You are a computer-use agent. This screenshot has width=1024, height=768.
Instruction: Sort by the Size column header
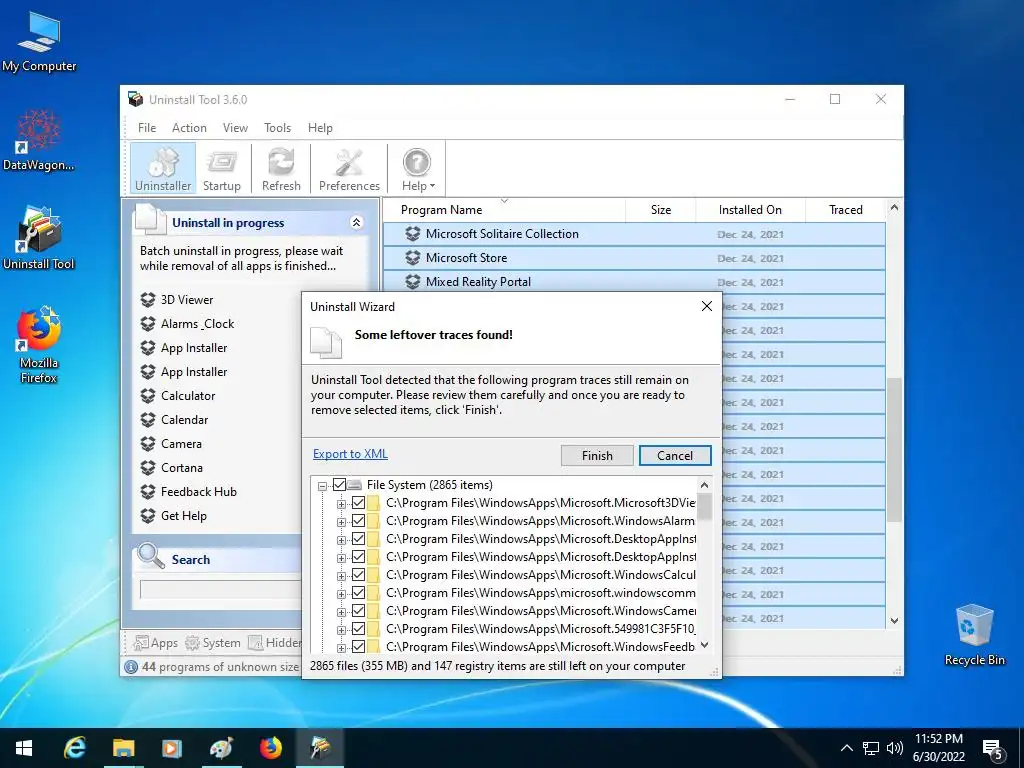(661, 210)
